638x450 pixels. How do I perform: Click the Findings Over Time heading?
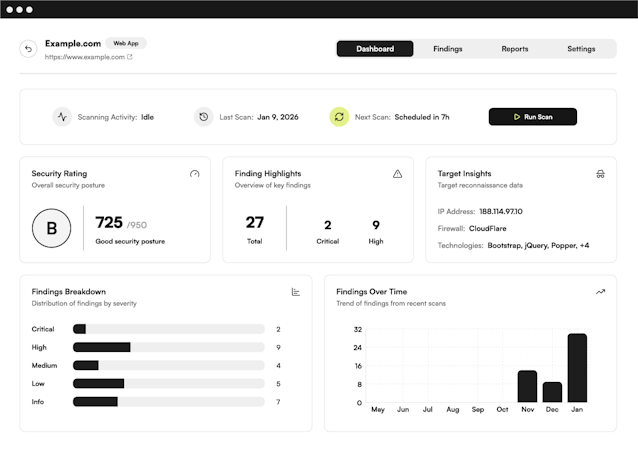click(x=371, y=292)
